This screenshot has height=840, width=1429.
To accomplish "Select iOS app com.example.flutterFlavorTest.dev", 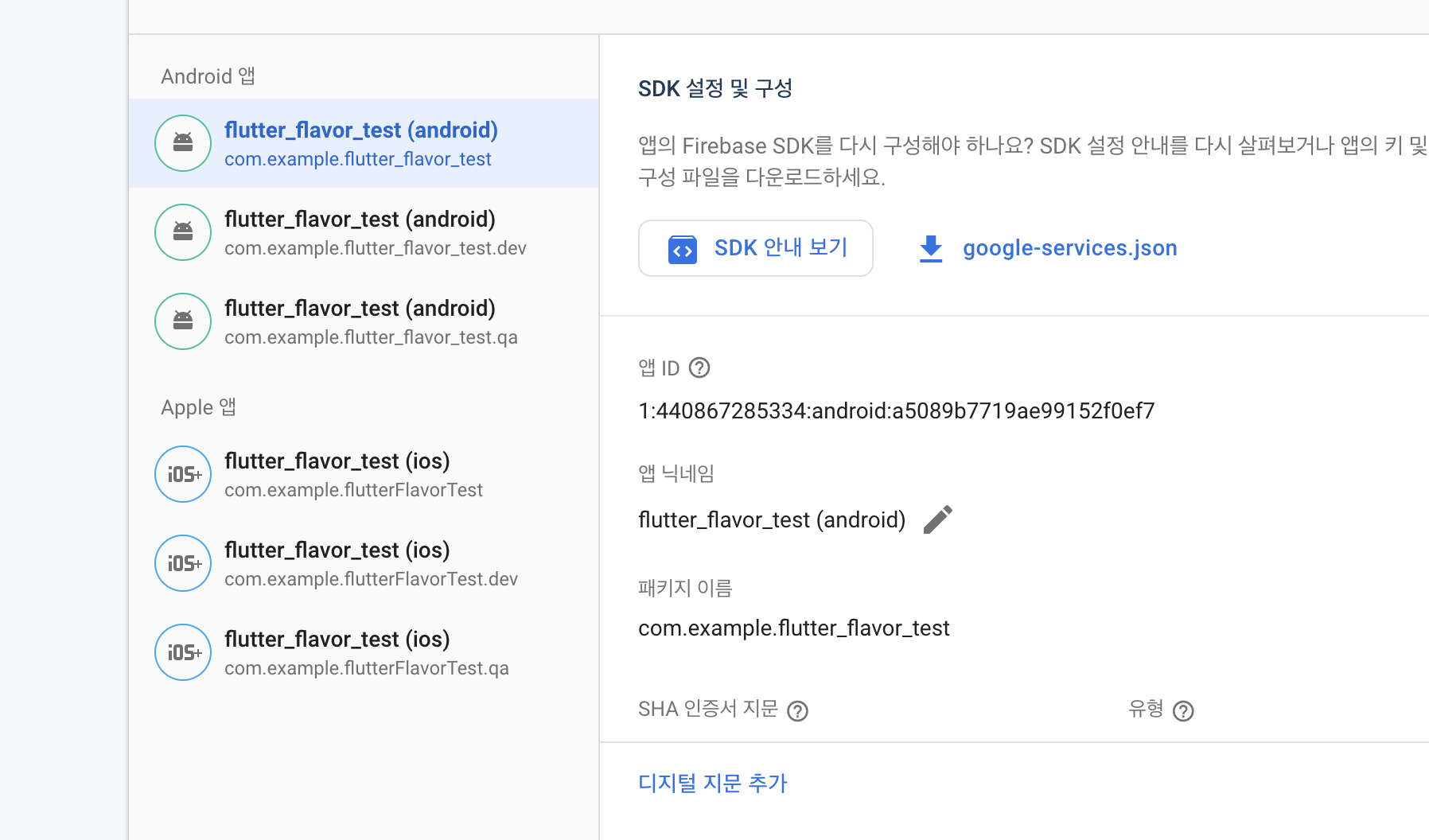I will (x=364, y=563).
